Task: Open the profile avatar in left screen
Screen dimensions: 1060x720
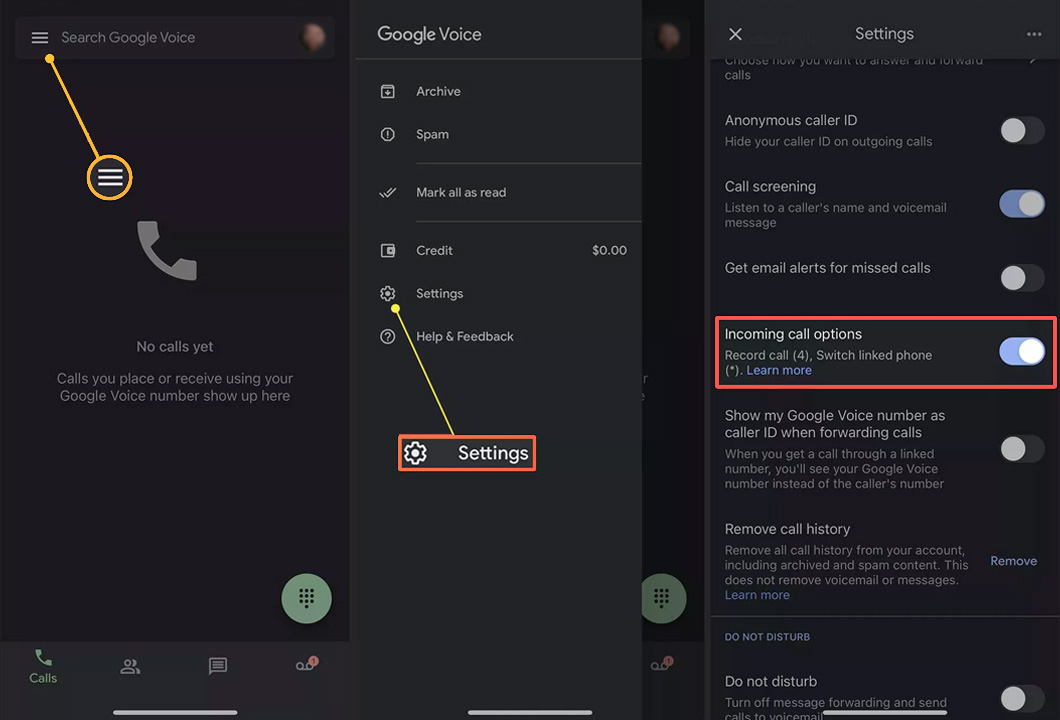Action: (x=312, y=37)
